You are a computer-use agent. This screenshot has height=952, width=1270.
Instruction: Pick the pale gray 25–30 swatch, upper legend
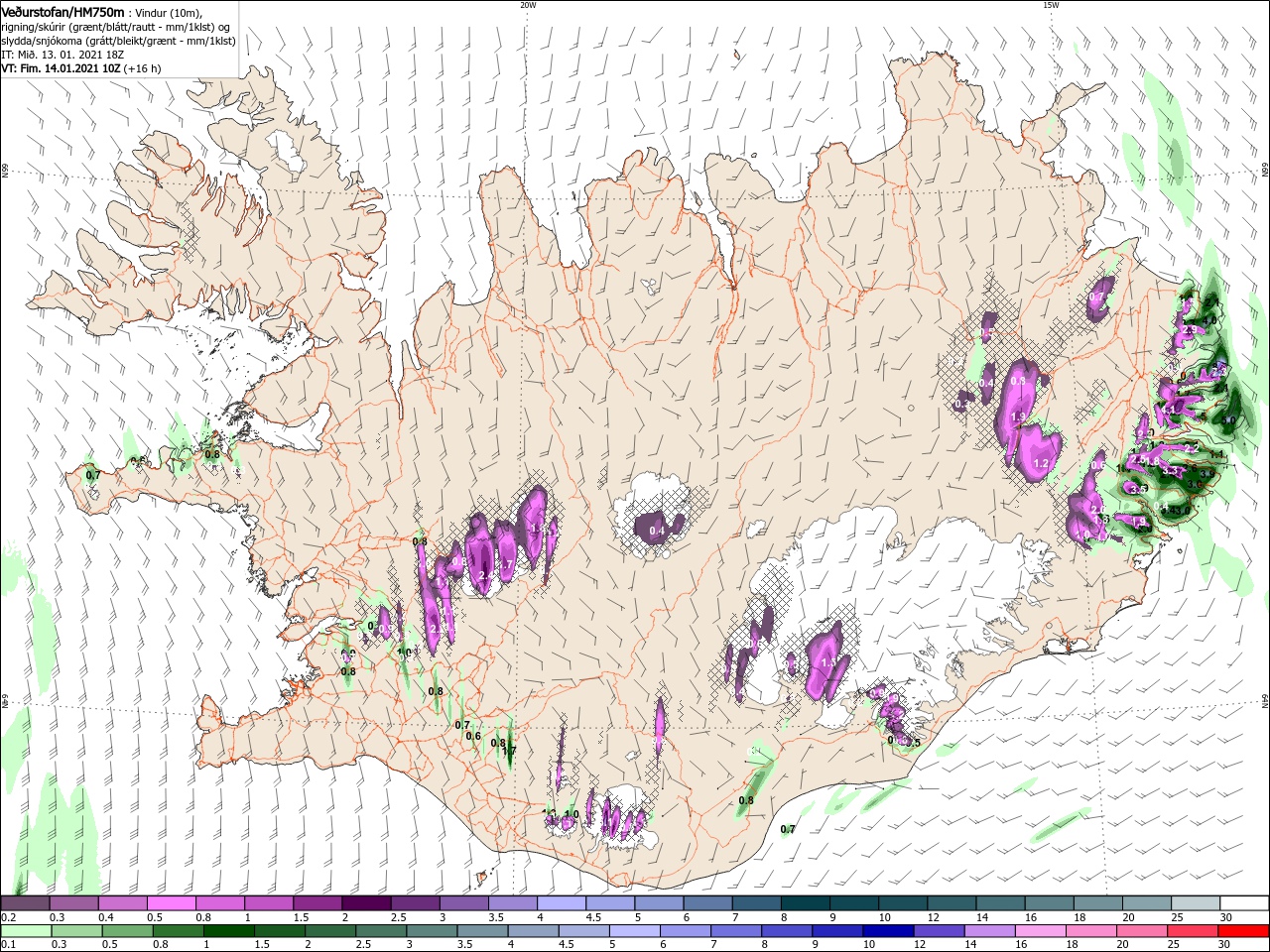(x=1197, y=903)
